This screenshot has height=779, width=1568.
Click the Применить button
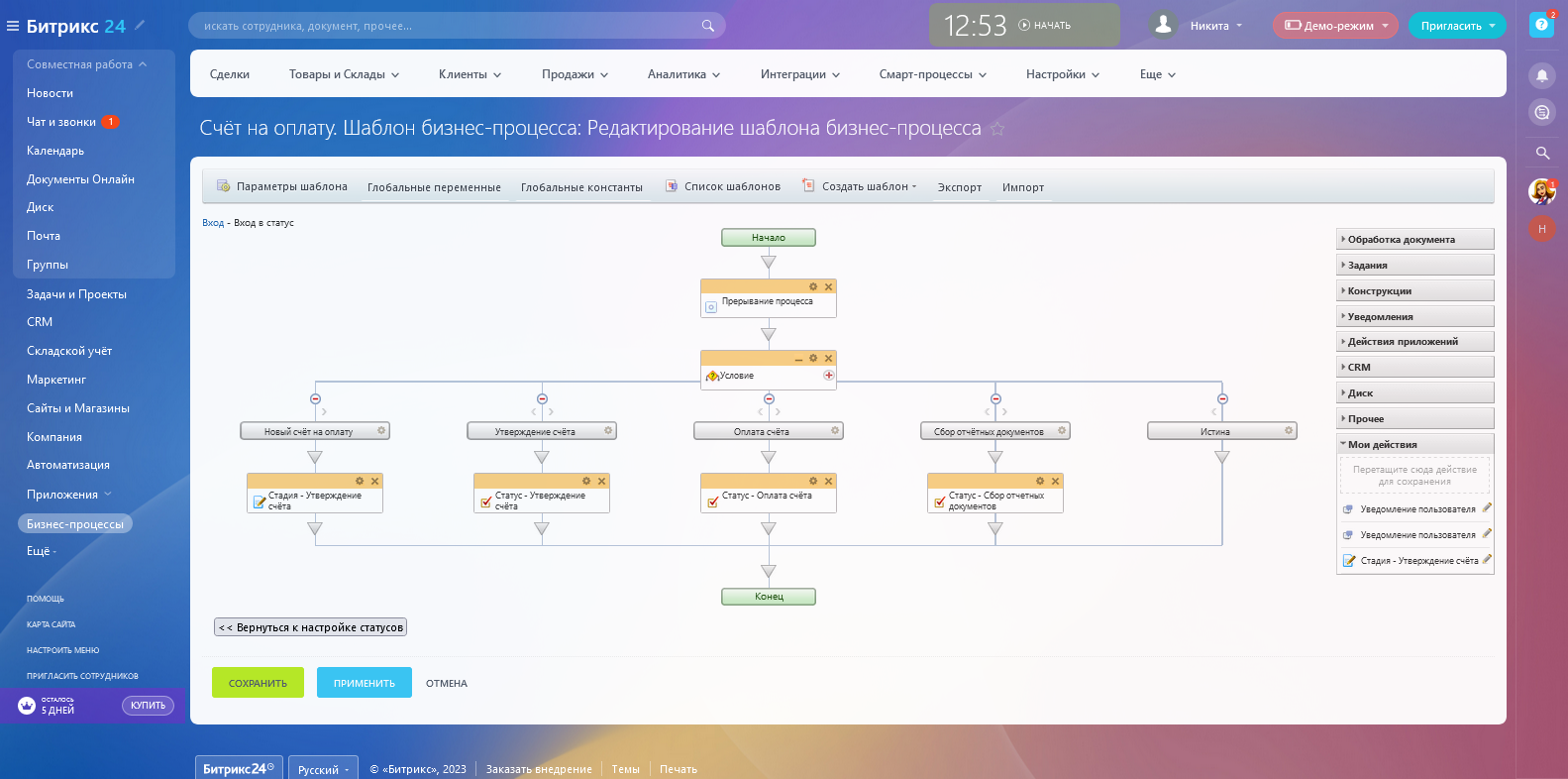tap(365, 683)
